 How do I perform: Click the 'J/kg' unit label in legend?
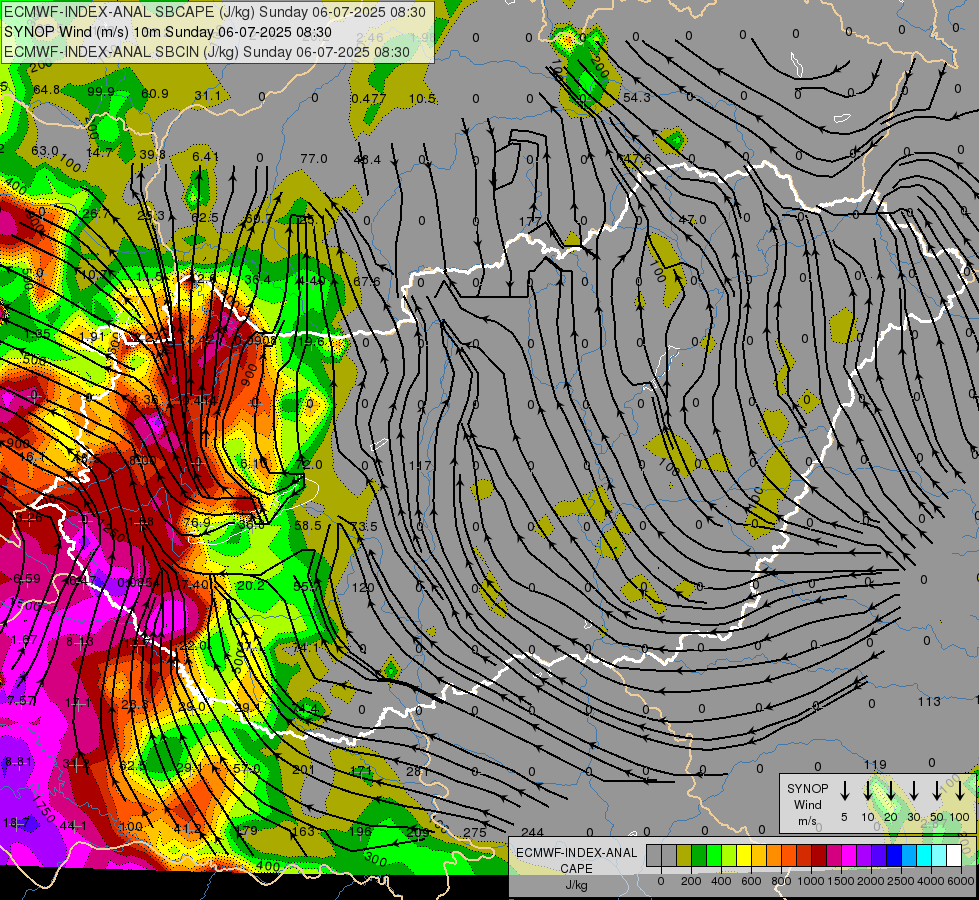576,884
